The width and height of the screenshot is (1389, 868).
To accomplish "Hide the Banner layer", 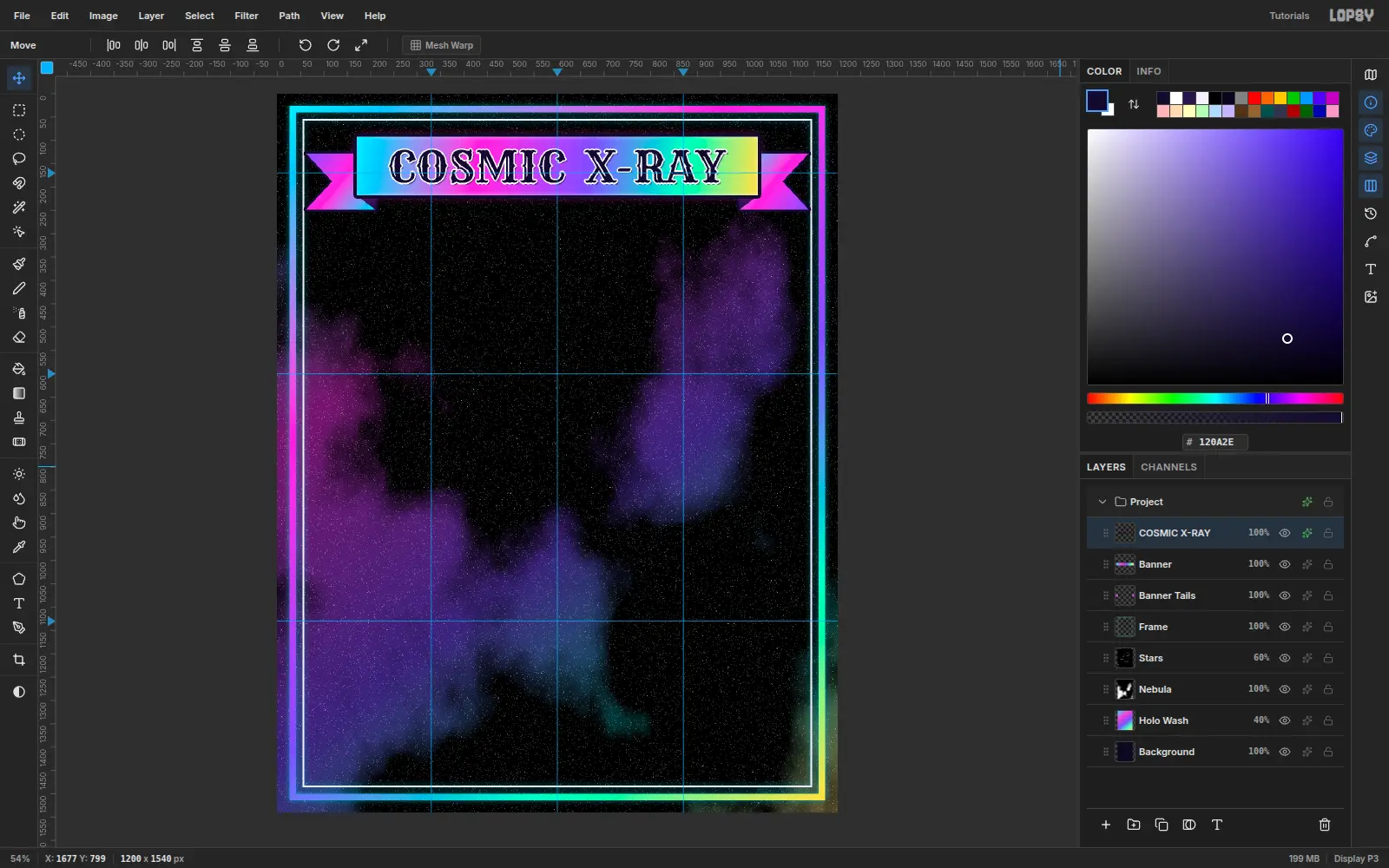I will (1285, 564).
